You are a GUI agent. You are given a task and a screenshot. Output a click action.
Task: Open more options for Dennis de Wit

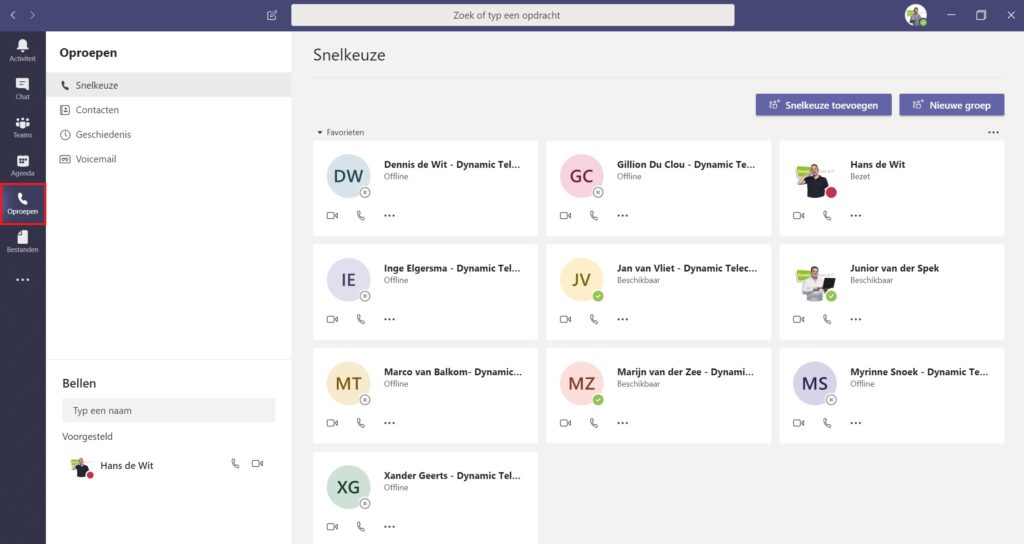389,216
